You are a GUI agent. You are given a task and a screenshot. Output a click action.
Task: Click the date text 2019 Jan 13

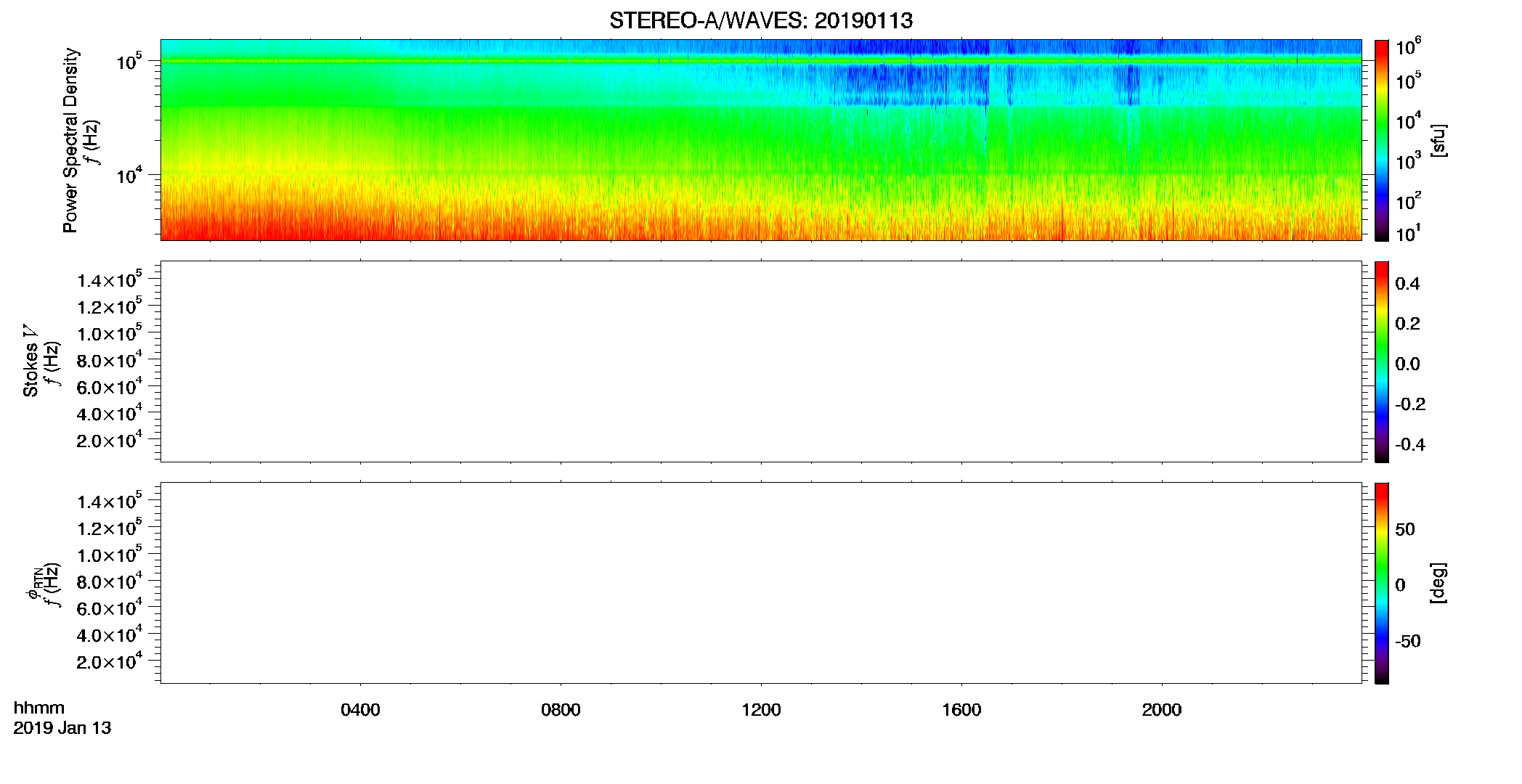(x=62, y=728)
